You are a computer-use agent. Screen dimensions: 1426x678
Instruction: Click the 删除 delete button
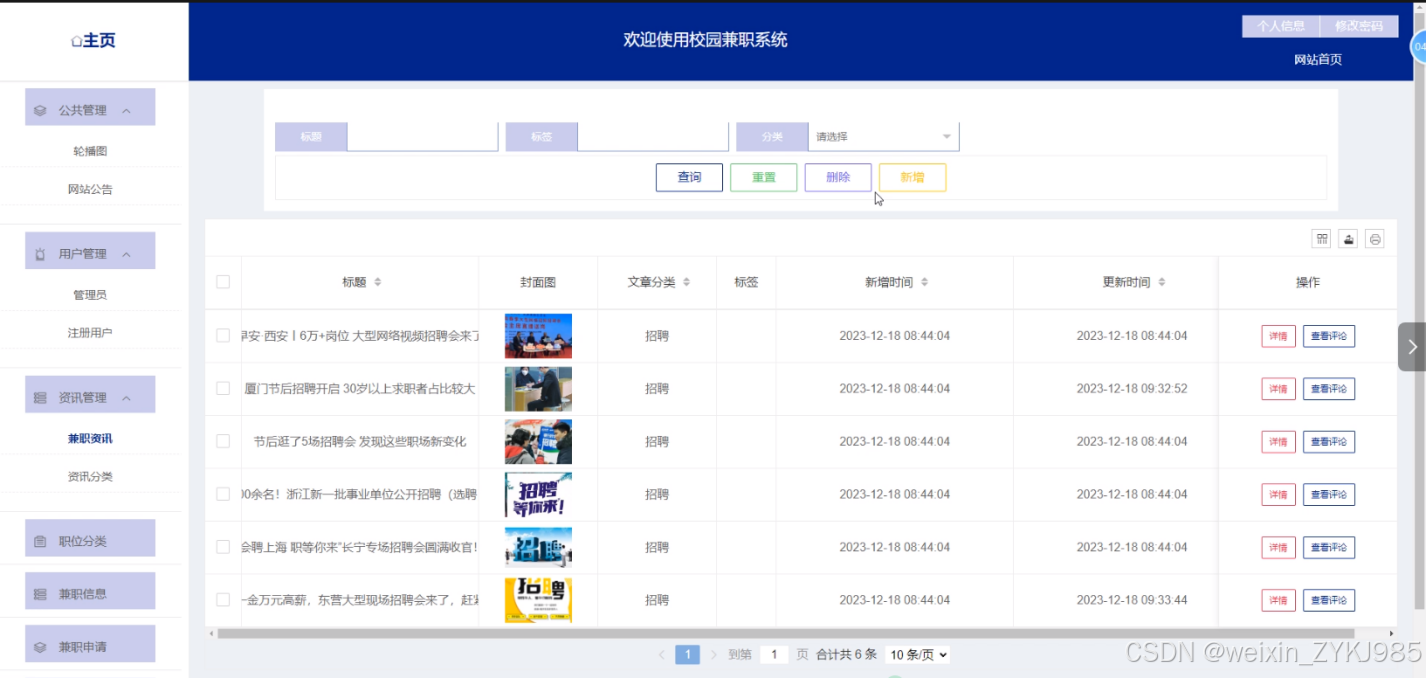click(838, 178)
